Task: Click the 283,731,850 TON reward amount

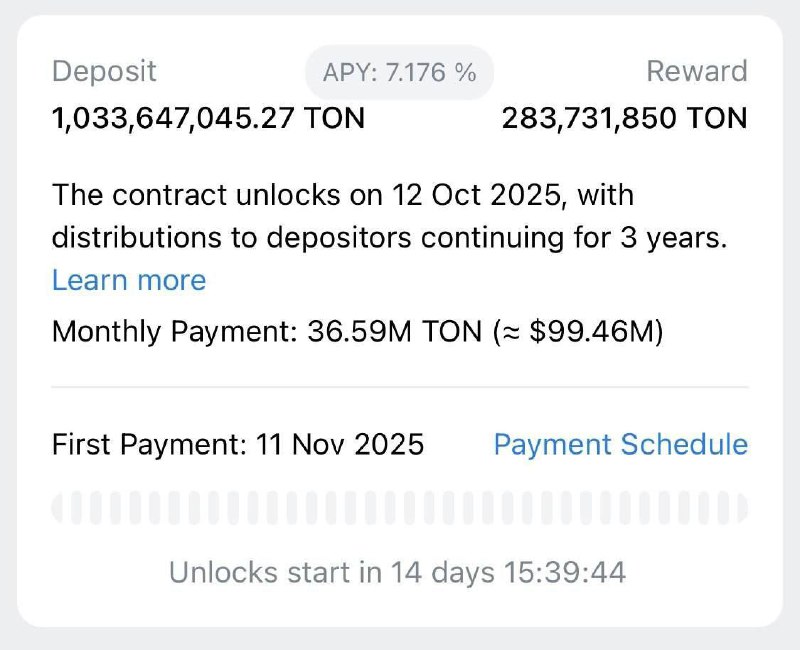Action: point(624,119)
